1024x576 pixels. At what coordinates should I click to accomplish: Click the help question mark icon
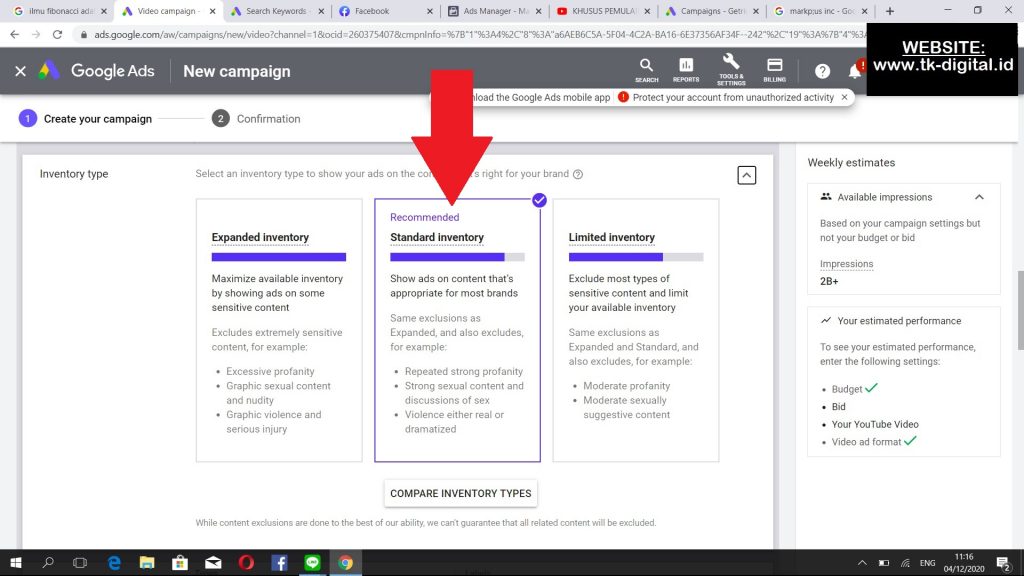[x=822, y=71]
